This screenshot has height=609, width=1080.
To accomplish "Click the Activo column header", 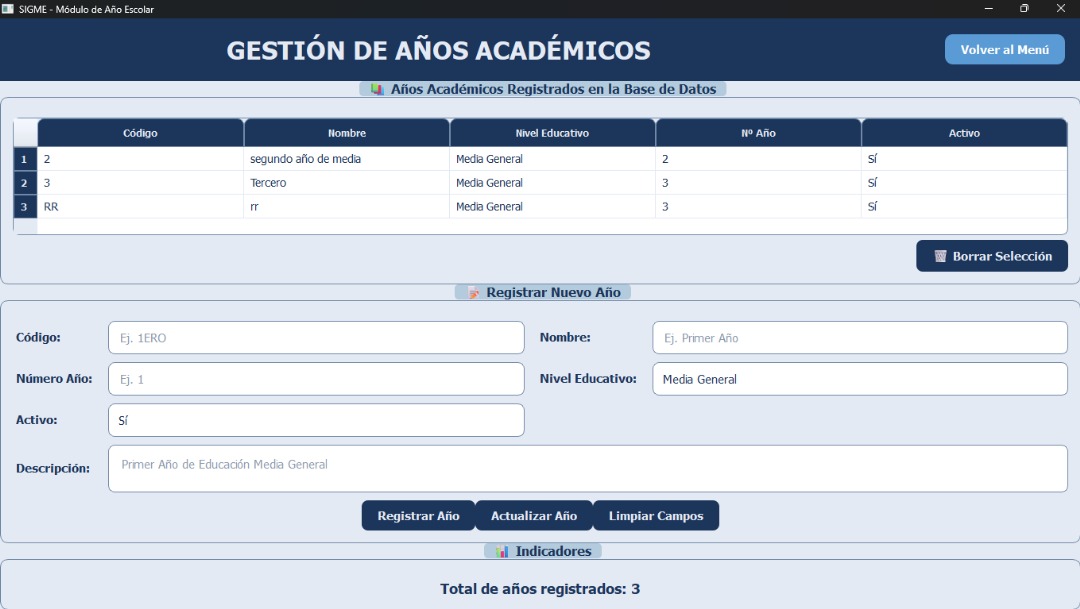I will (x=964, y=133).
